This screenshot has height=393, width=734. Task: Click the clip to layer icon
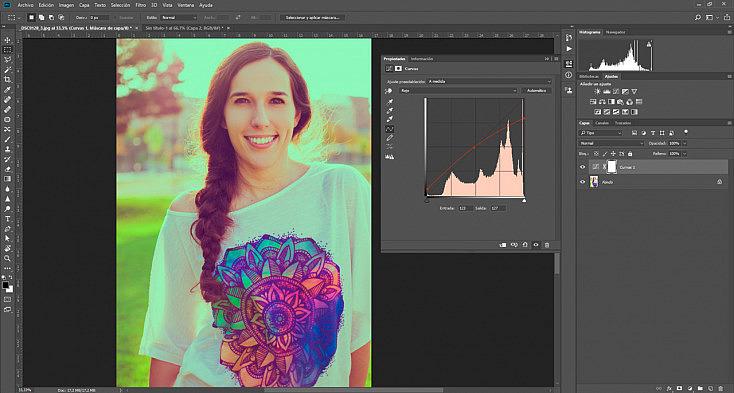point(503,245)
